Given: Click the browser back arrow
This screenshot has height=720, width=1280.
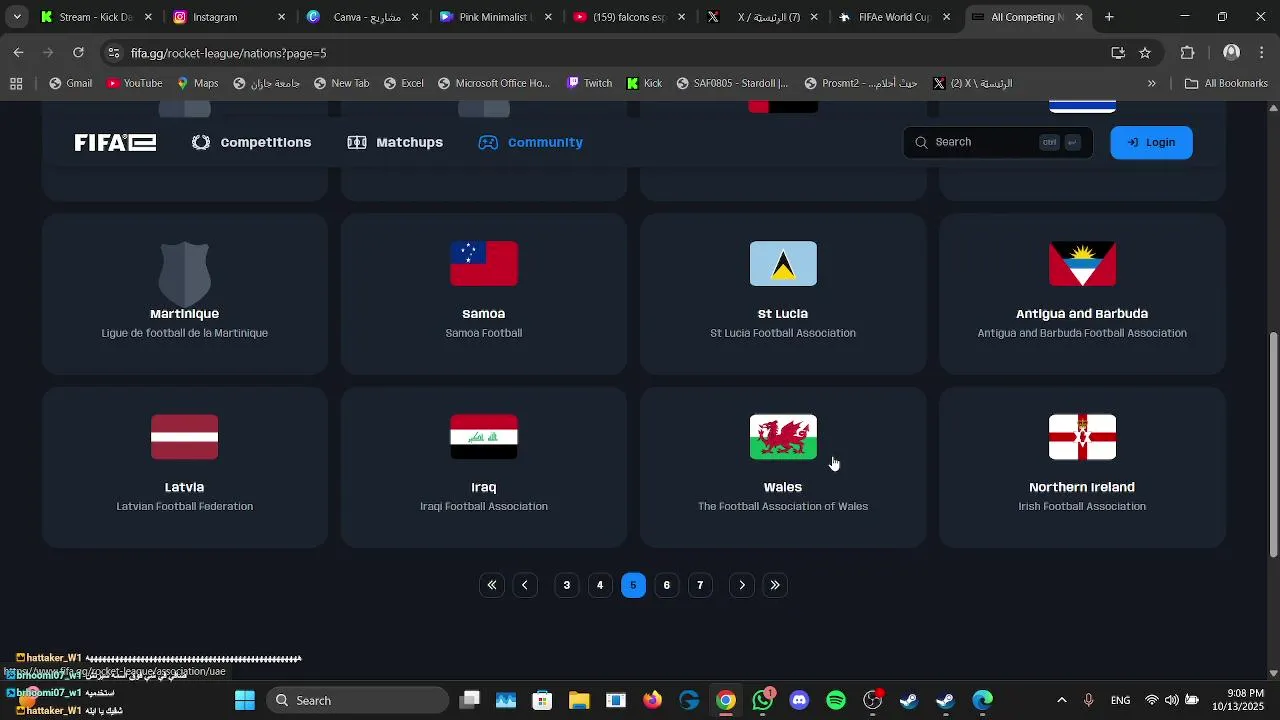Looking at the screenshot, I should pos(19,53).
